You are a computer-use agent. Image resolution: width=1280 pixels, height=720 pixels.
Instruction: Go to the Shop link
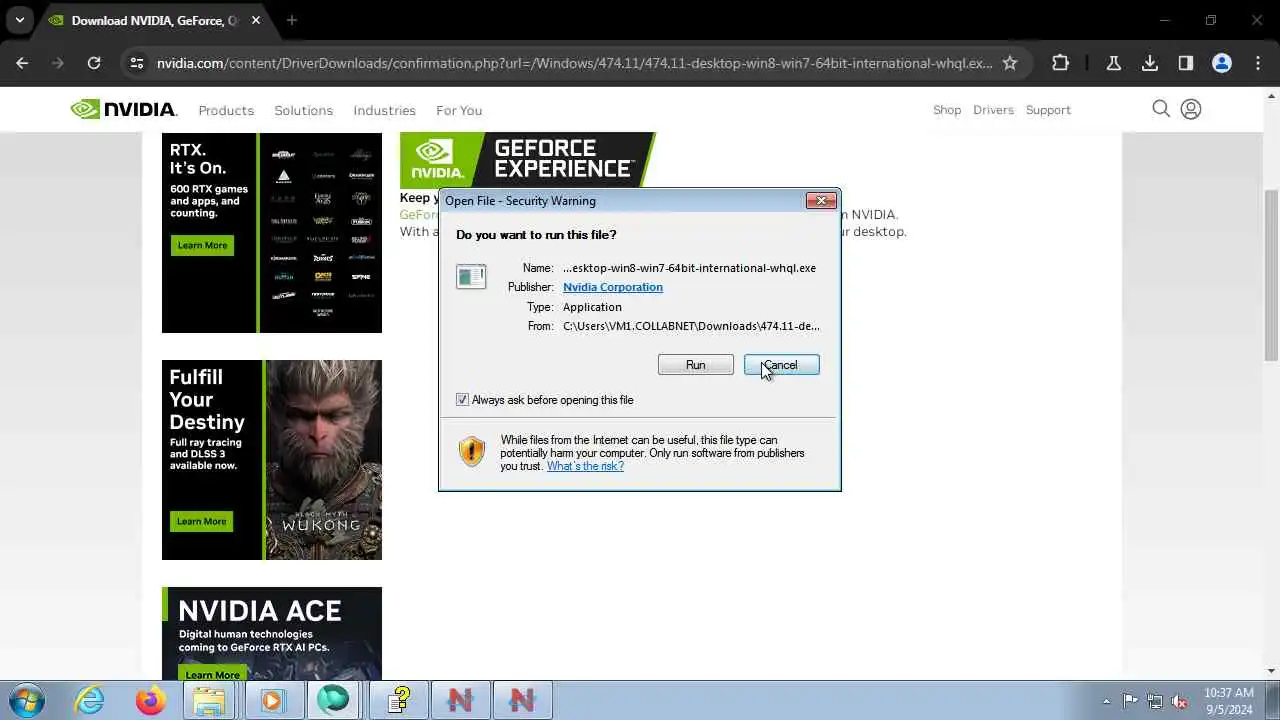point(947,110)
